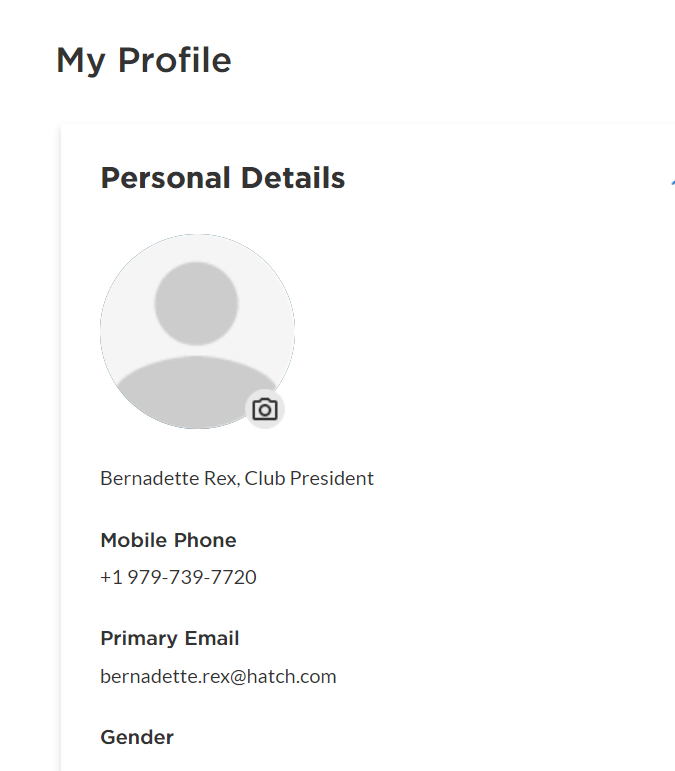Open the email bernadette.rex@hatch.com
Viewport: 675px width, 771px height.
tap(218, 677)
